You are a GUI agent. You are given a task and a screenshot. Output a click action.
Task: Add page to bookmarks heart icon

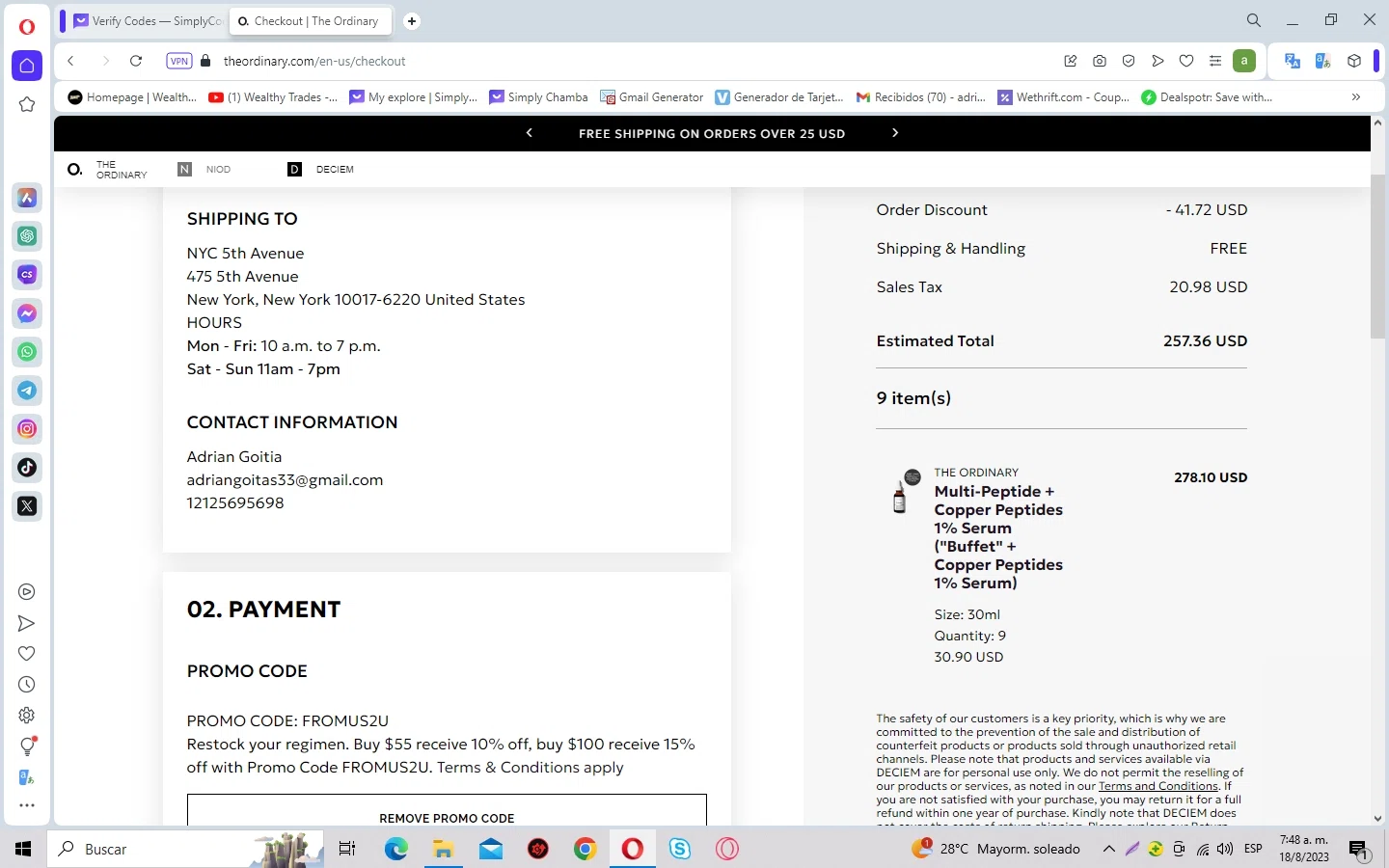1186,61
